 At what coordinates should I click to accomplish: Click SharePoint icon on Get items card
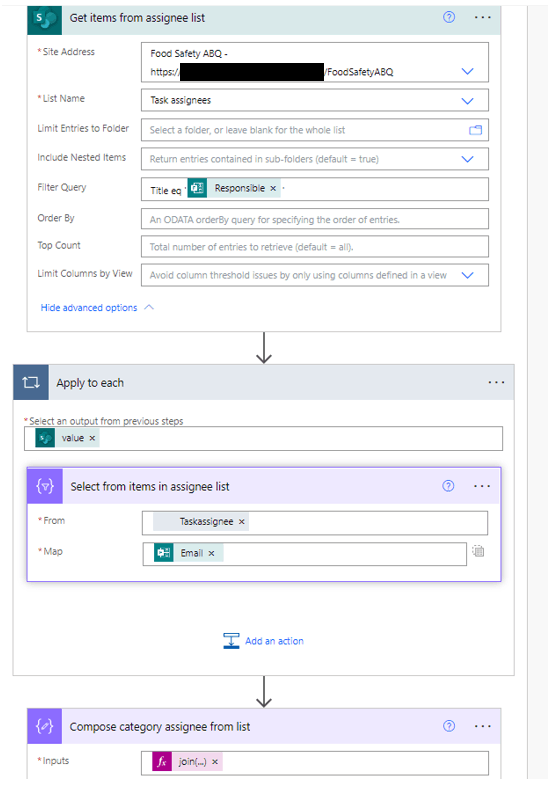(x=45, y=20)
